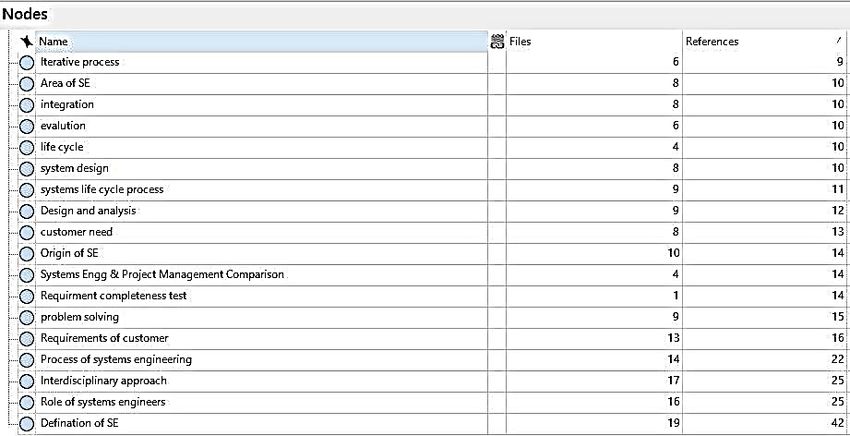Select Systems Engg & Project Management Comparison node

162,274
